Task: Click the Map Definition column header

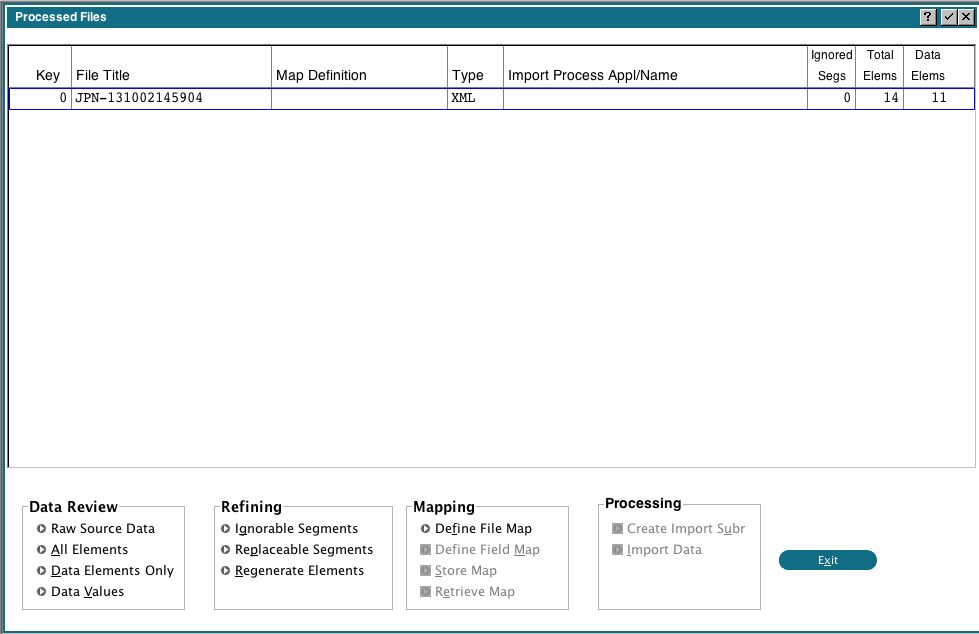Action: [x=321, y=75]
